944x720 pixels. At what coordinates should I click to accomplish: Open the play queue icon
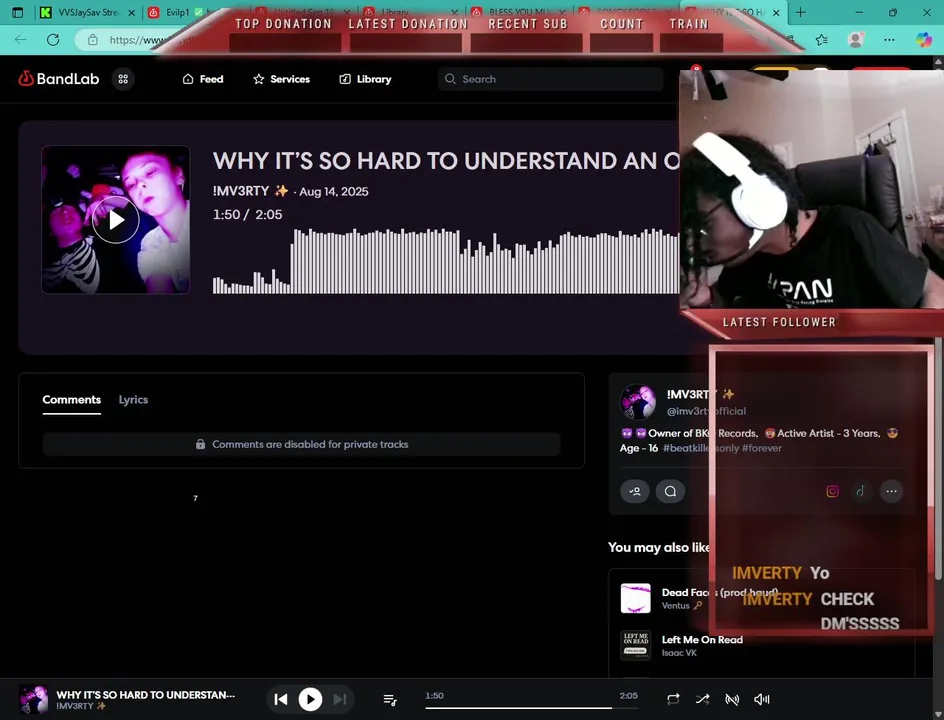click(390, 700)
